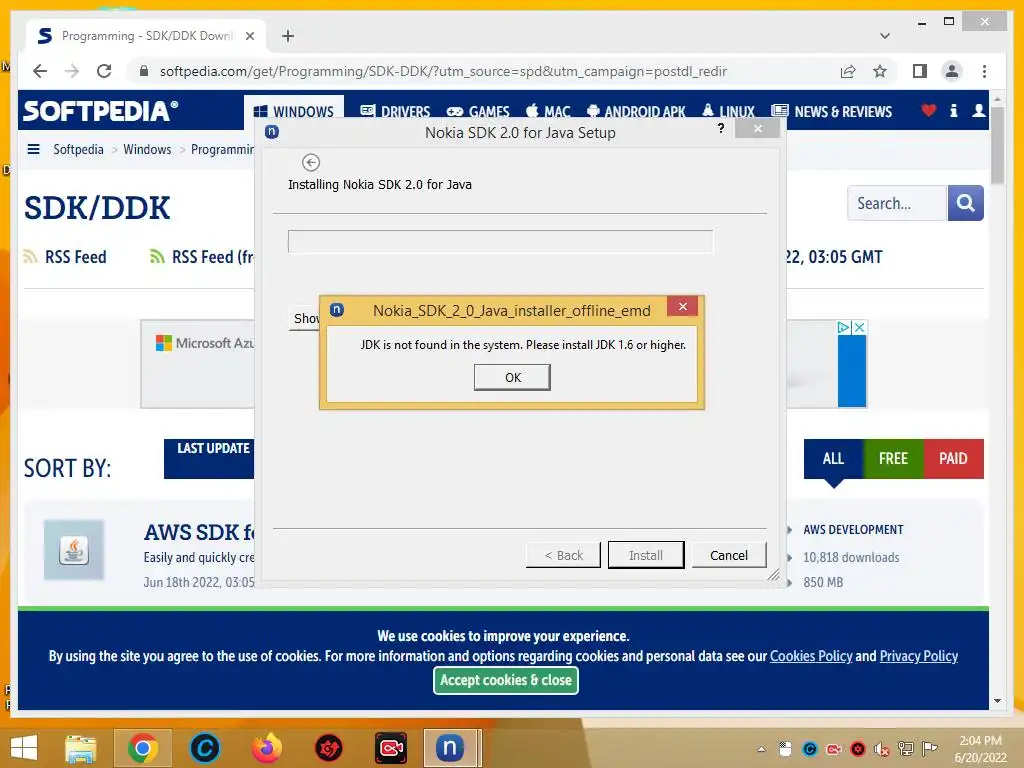Open the Cookies Policy link

pyautogui.click(x=811, y=656)
